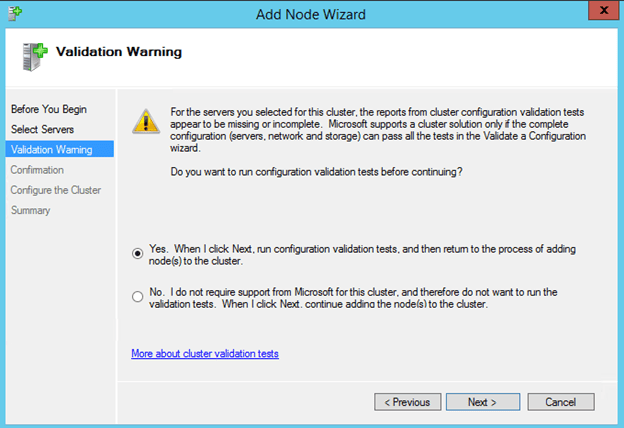The width and height of the screenshot is (624, 428).
Task: Jump to the Confirmation step in sidebar
Action: click(37, 170)
